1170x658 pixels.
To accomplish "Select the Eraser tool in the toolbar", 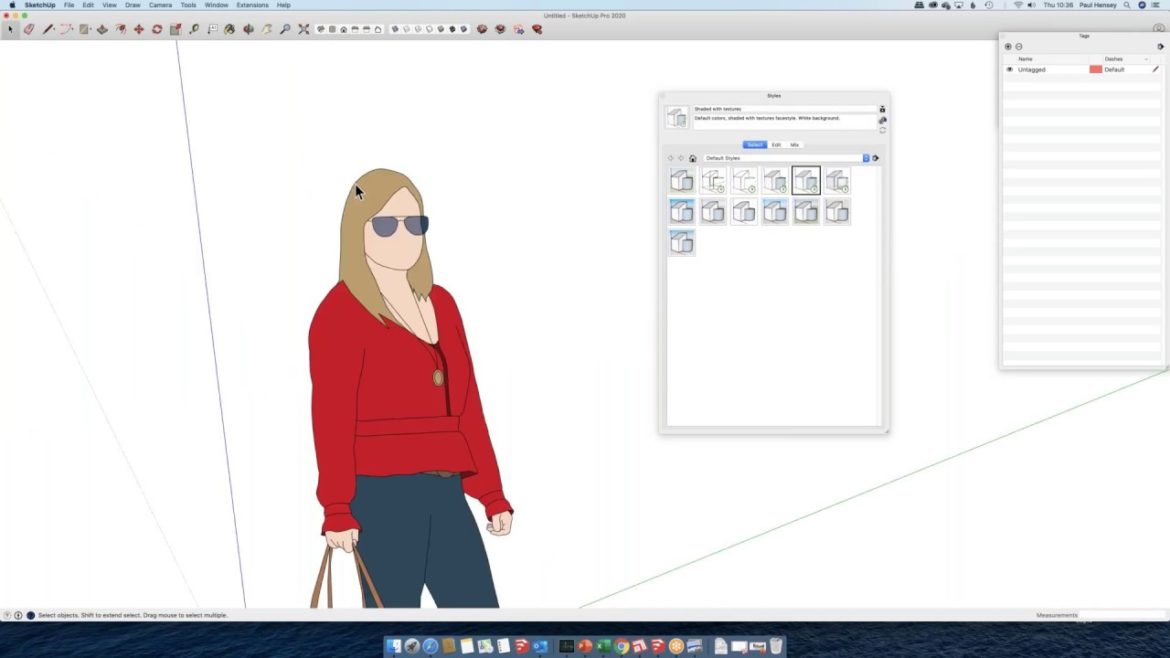I will pyautogui.click(x=28, y=29).
